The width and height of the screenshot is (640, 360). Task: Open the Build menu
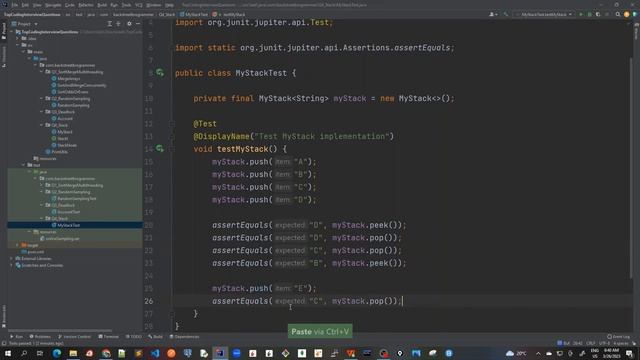coord(102,5)
